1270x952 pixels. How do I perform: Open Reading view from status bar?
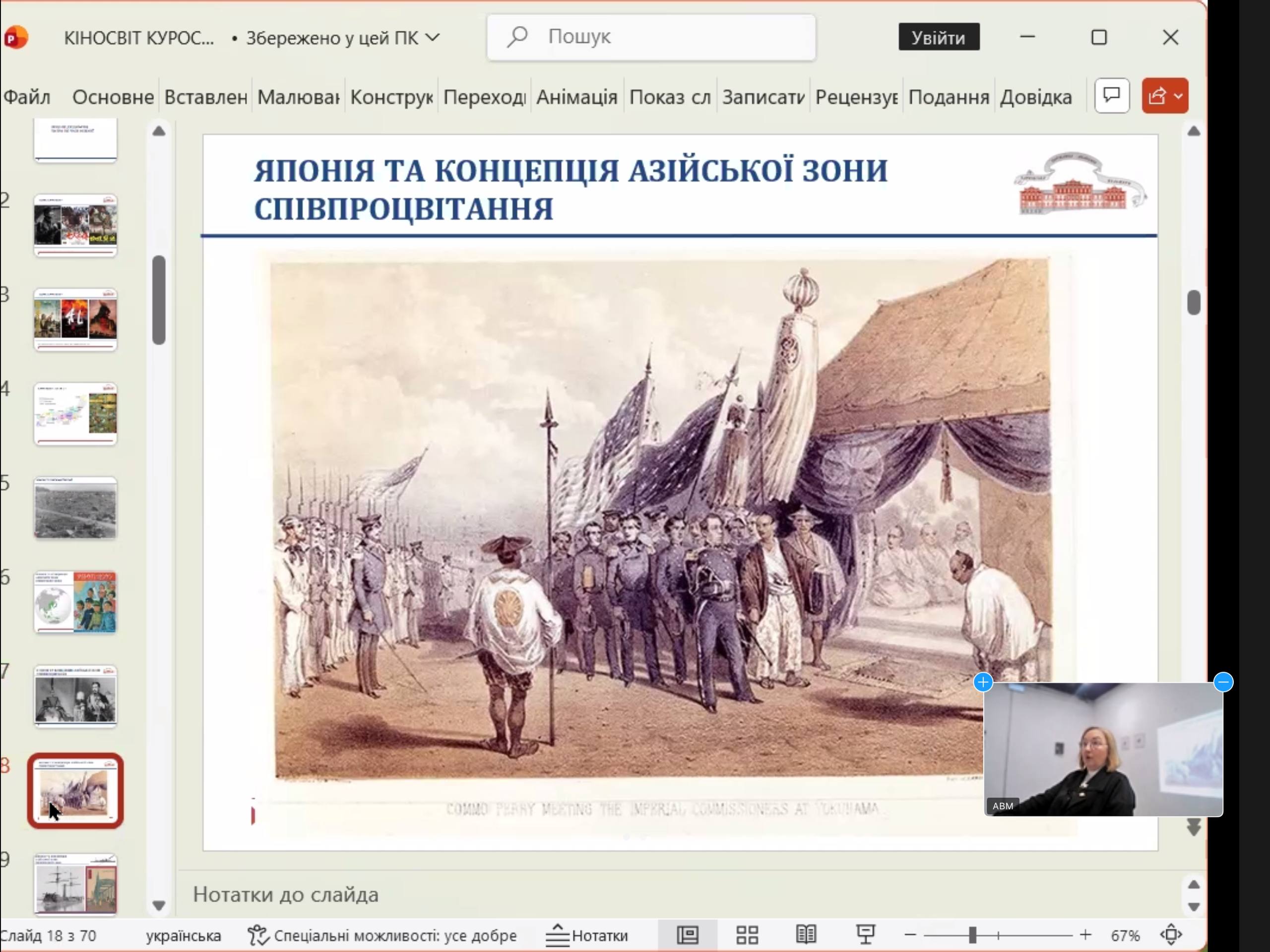tap(806, 935)
